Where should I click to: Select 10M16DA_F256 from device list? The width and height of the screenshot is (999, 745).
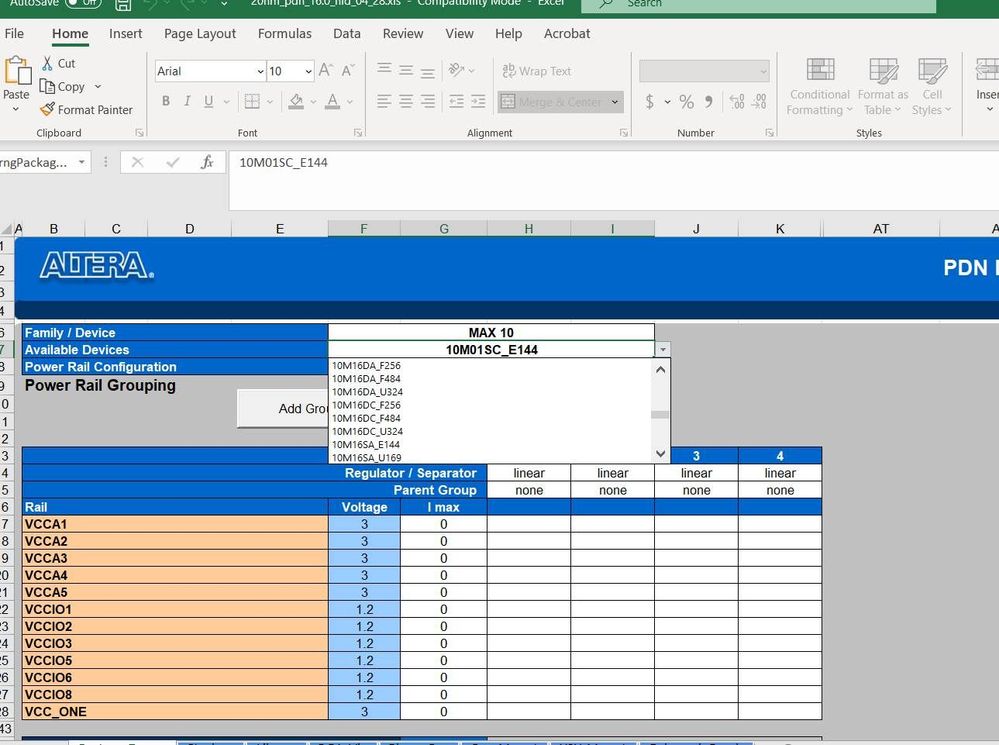(366, 365)
